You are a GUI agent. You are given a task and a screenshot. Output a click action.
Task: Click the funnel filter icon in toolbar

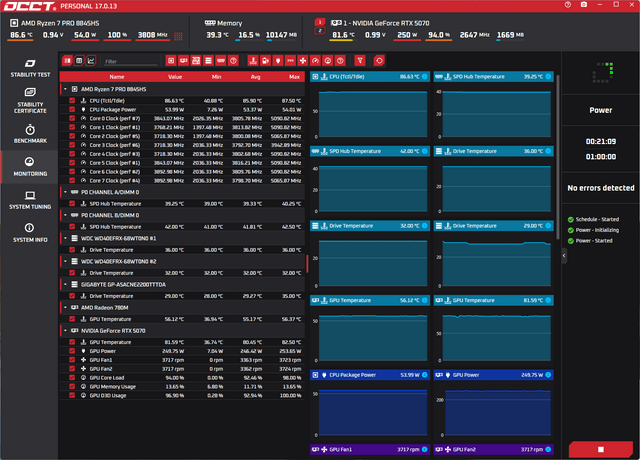click(360, 61)
